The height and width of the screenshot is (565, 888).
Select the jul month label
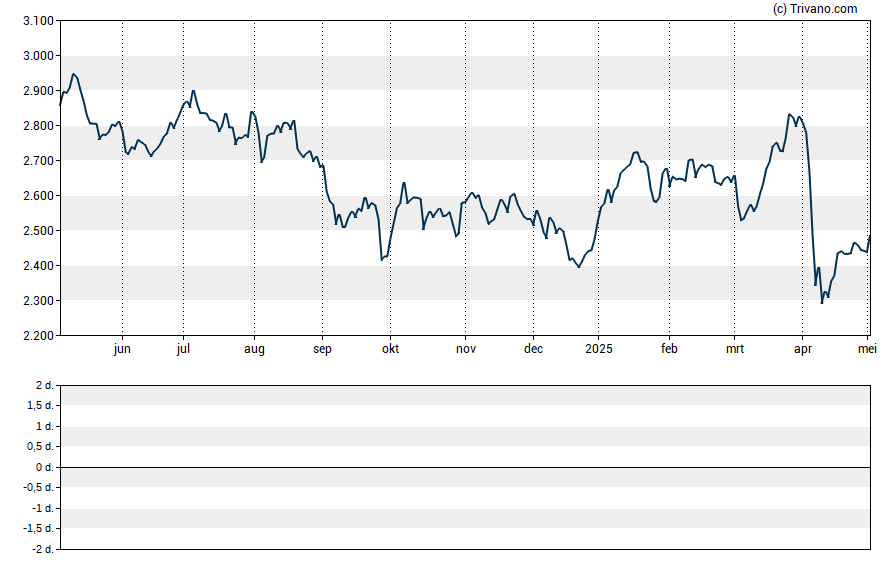pyautogui.click(x=183, y=349)
